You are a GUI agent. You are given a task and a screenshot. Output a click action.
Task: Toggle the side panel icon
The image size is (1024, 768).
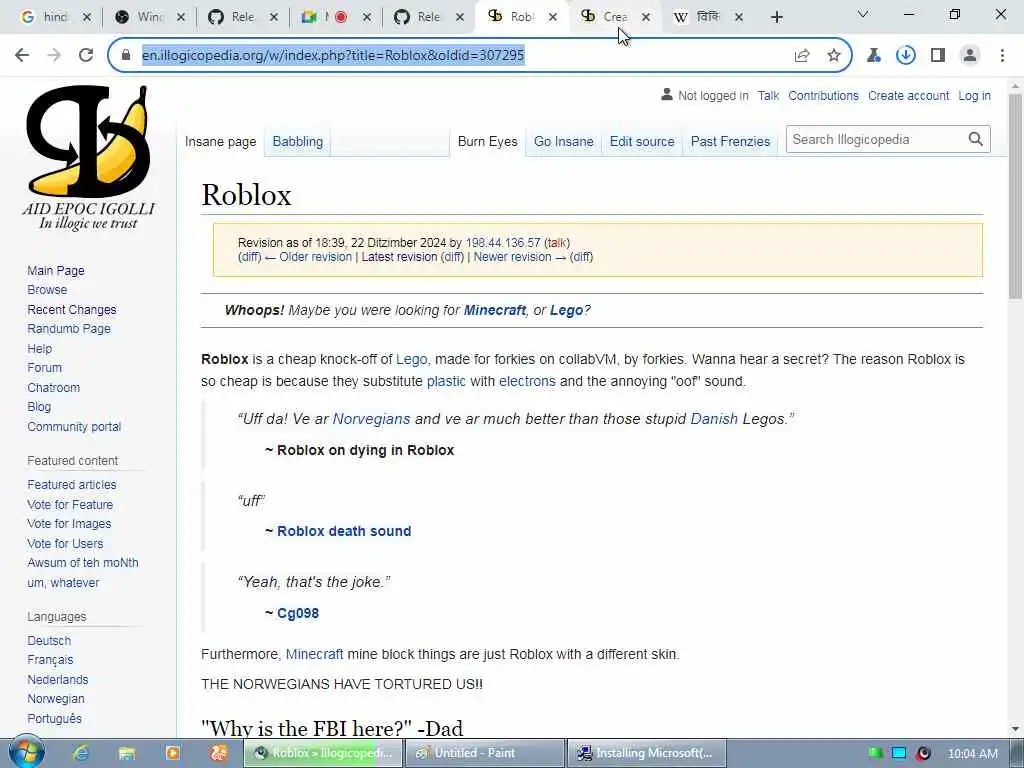click(x=938, y=56)
